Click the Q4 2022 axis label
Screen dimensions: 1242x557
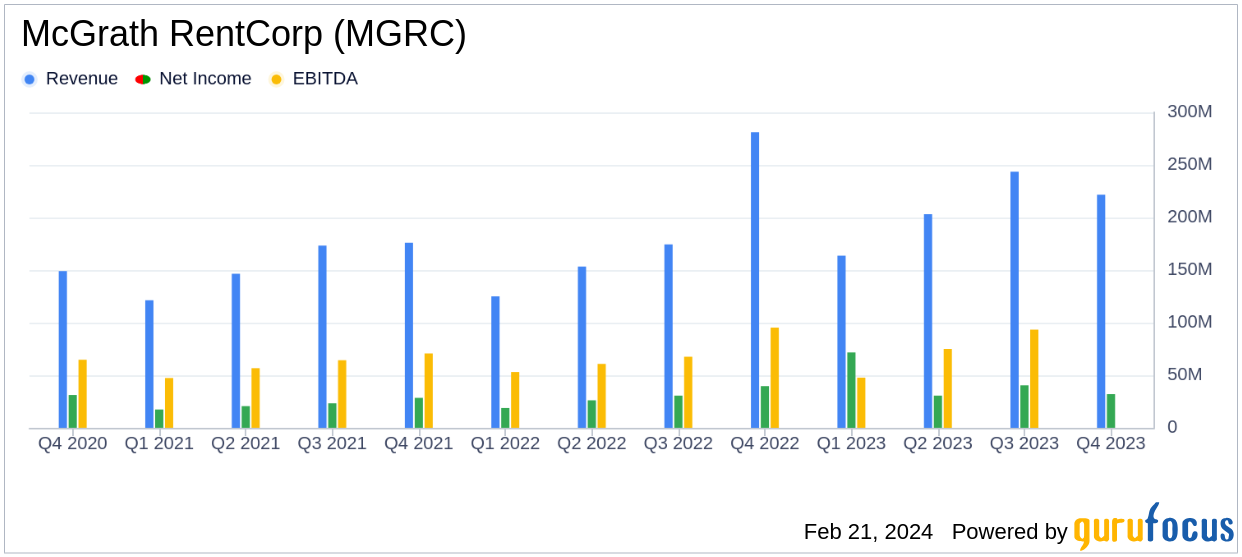click(765, 443)
